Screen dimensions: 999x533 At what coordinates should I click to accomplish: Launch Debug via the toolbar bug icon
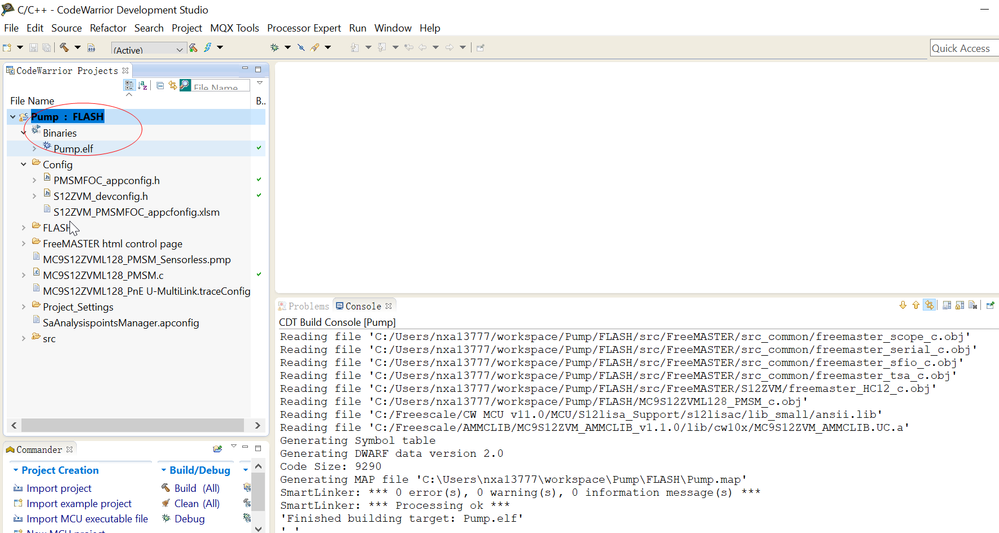(x=275, y=48)
